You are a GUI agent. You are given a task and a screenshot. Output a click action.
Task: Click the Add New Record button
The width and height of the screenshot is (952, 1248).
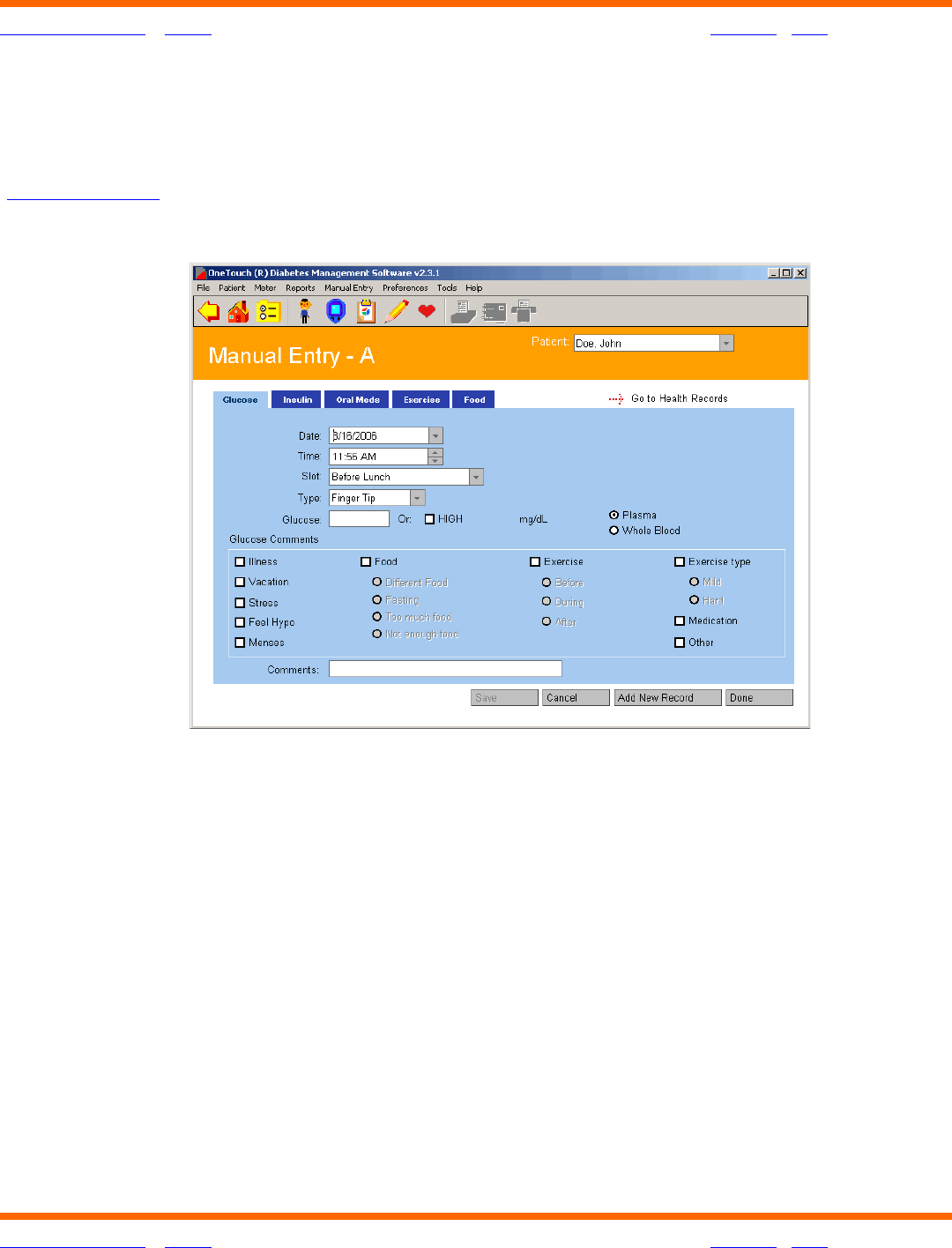pos(667,697)
